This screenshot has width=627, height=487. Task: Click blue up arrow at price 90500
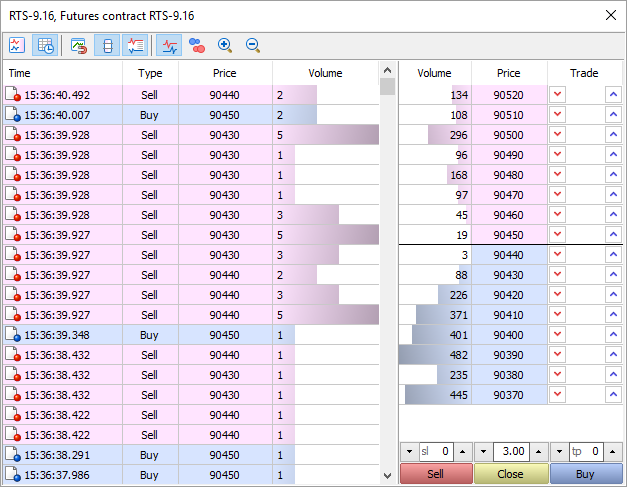pyautogui.click(x=613, y=135)
